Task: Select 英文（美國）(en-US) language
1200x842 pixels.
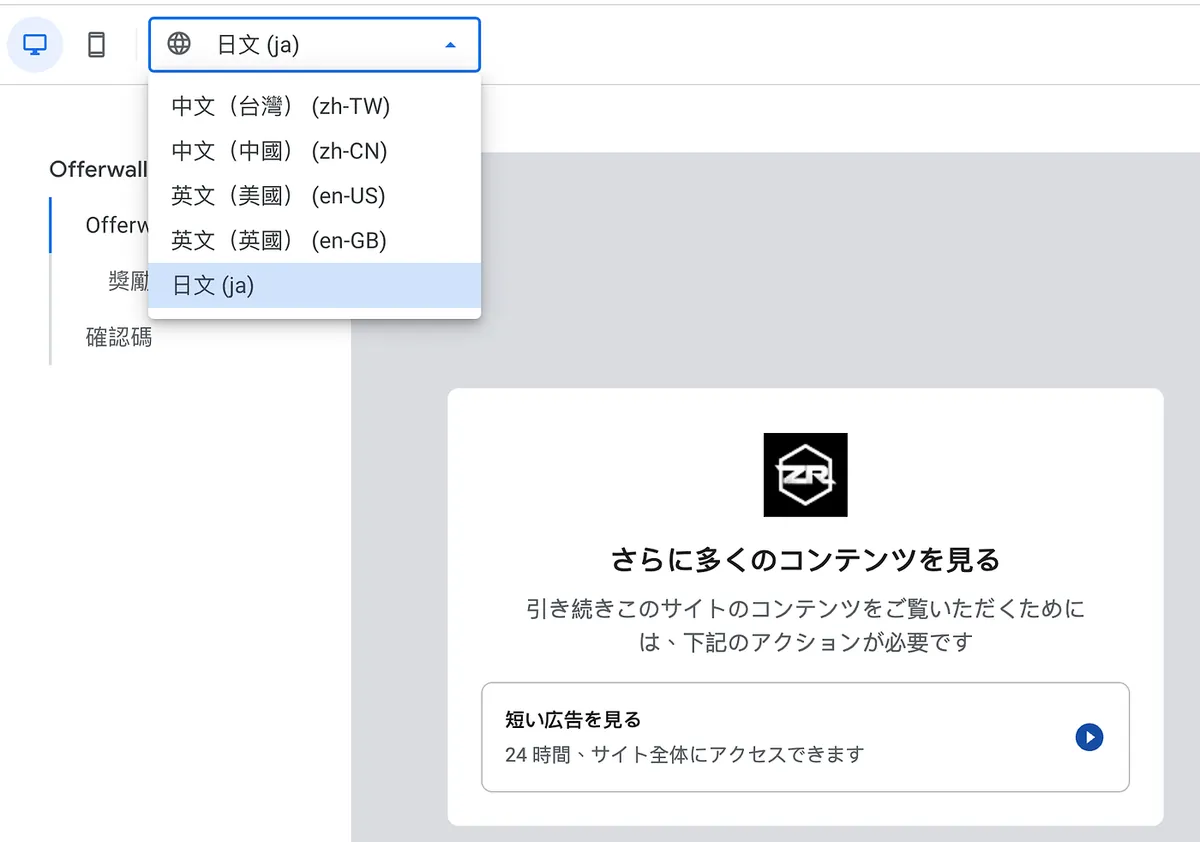Action: click(x=278, y=196)
